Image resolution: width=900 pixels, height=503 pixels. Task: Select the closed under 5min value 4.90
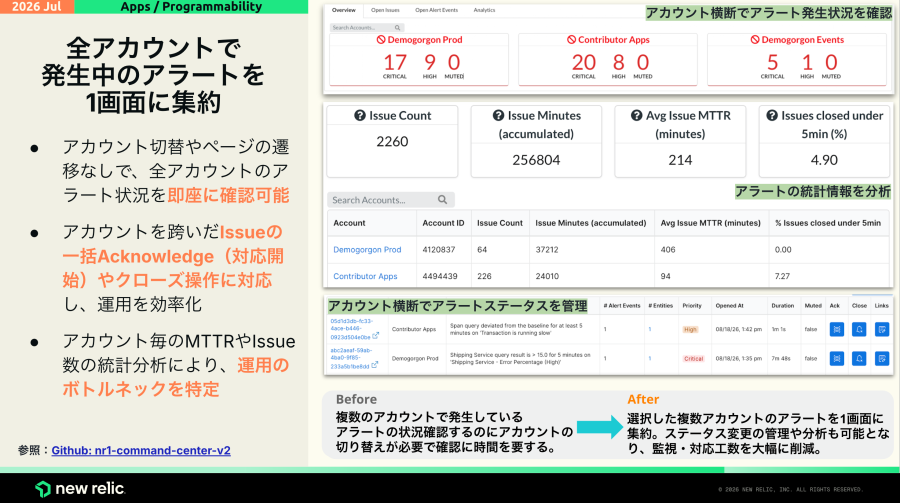824,160
